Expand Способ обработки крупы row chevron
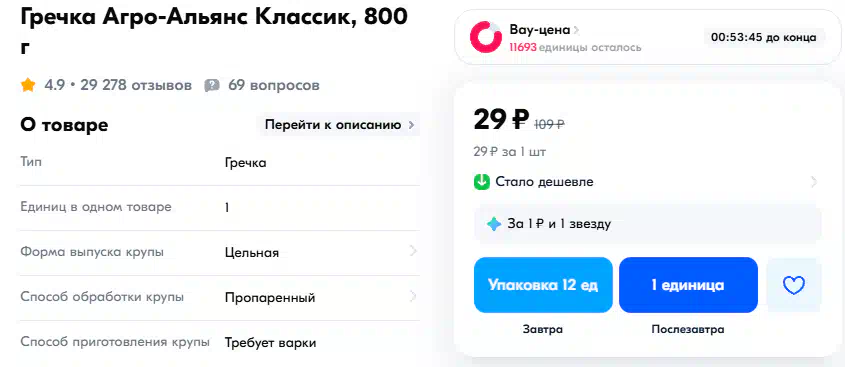This screenshot has width=845, height=367. click(x=413, y=296)
